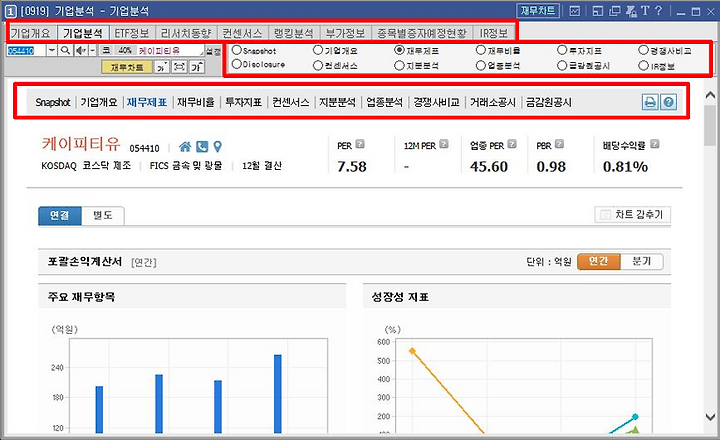Click the stock code input field 054410

[x=26, y=51]
